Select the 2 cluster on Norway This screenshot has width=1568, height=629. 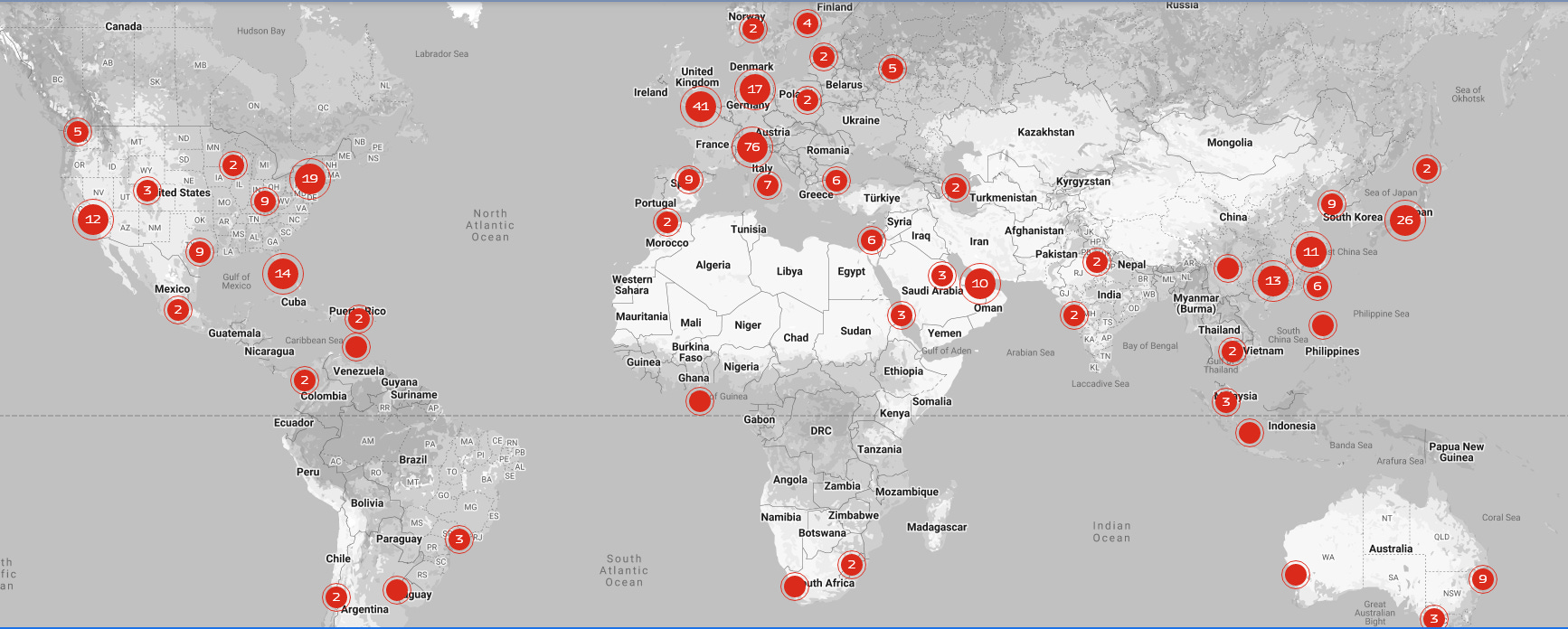pos(753,28)
